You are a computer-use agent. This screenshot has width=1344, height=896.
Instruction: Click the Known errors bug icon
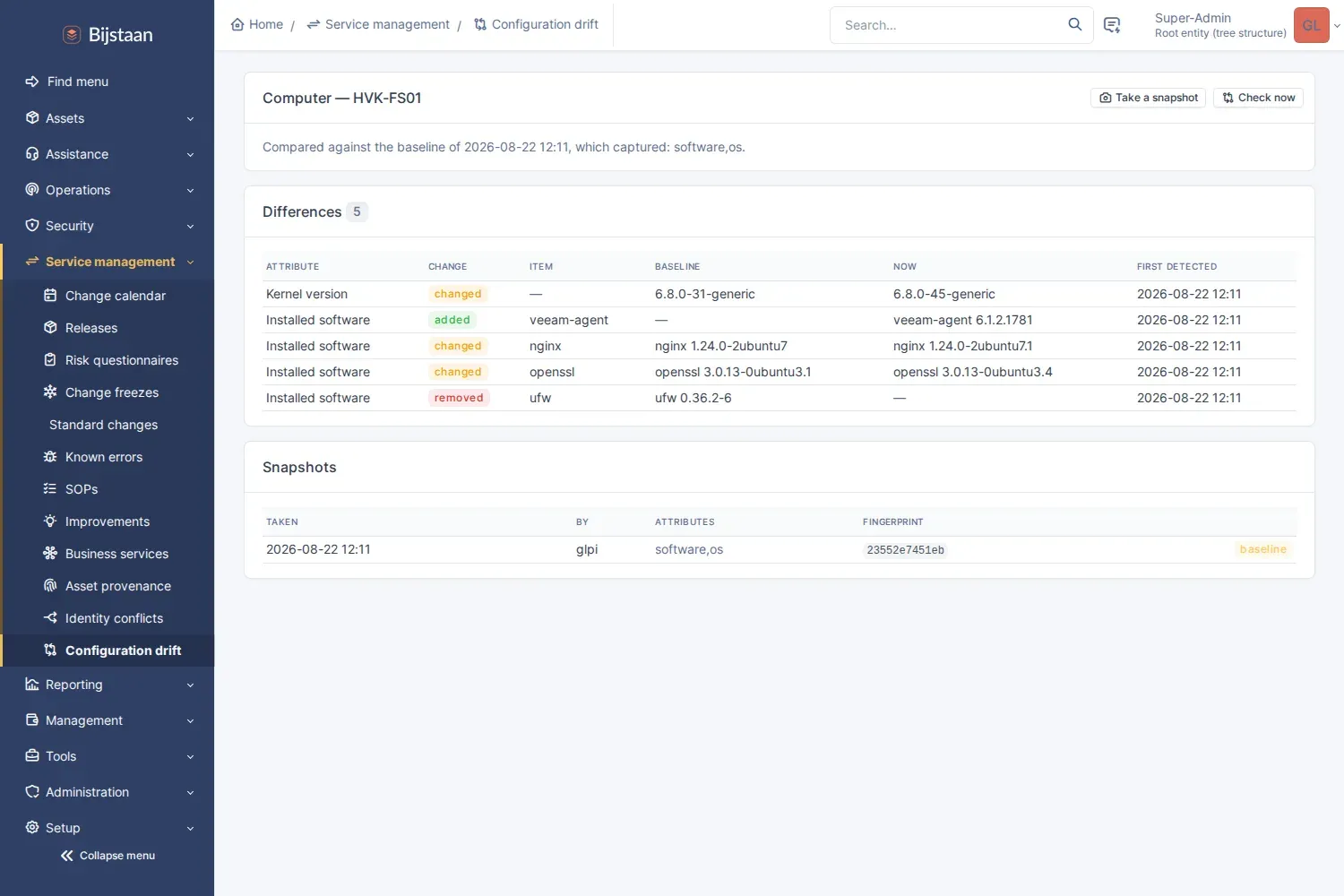click(50, 457)
